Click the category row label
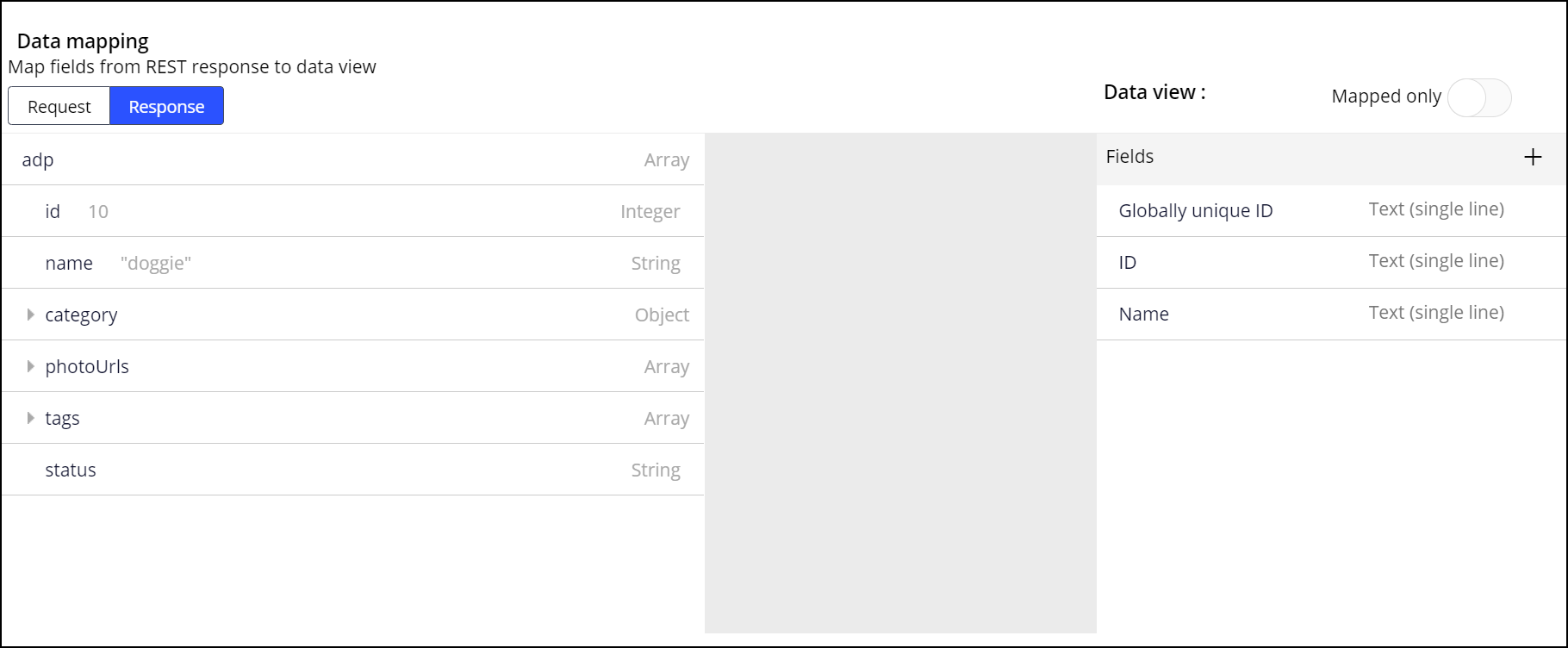The image size is (1568, 648). [x=81, y=315]
